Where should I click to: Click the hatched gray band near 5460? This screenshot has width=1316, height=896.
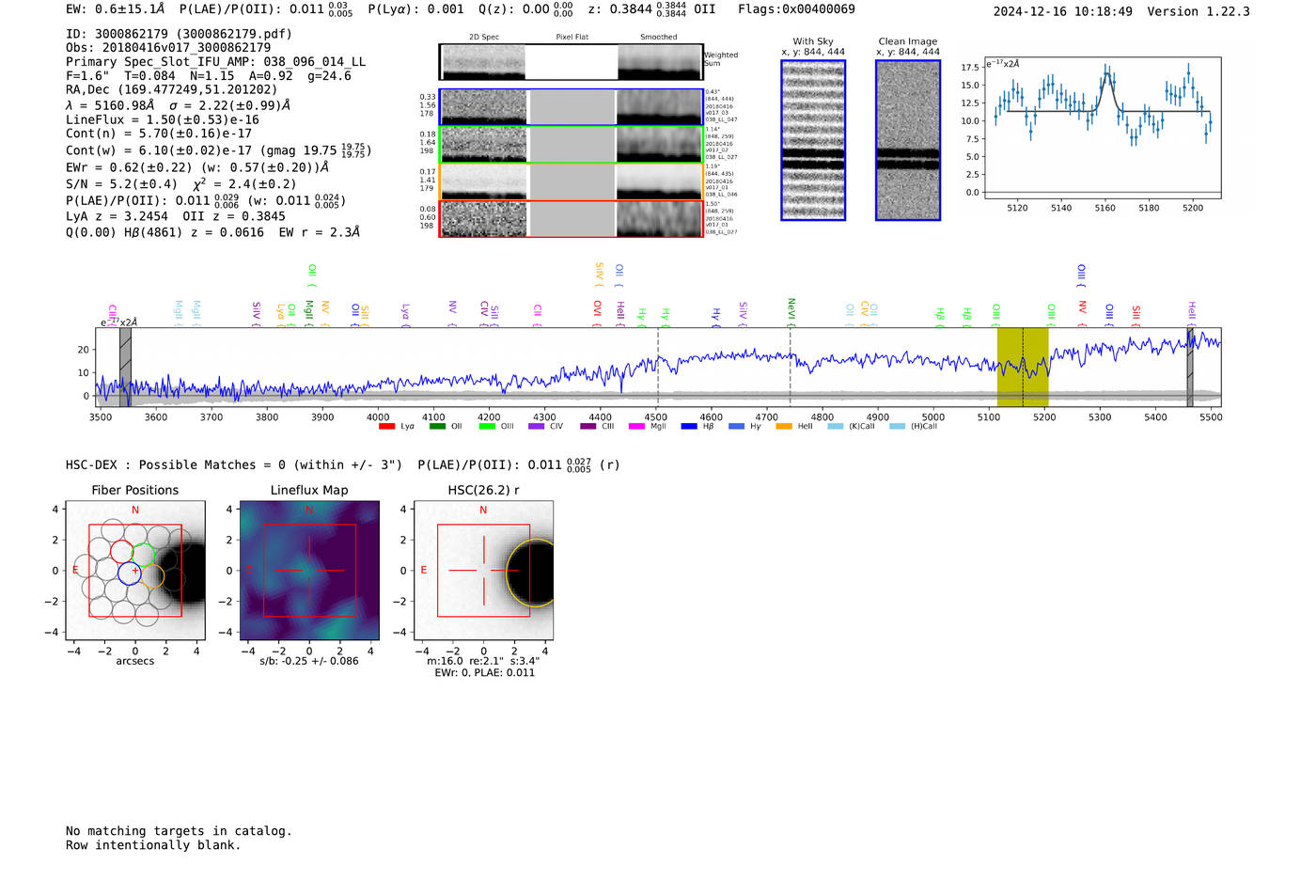point(1189,367)
